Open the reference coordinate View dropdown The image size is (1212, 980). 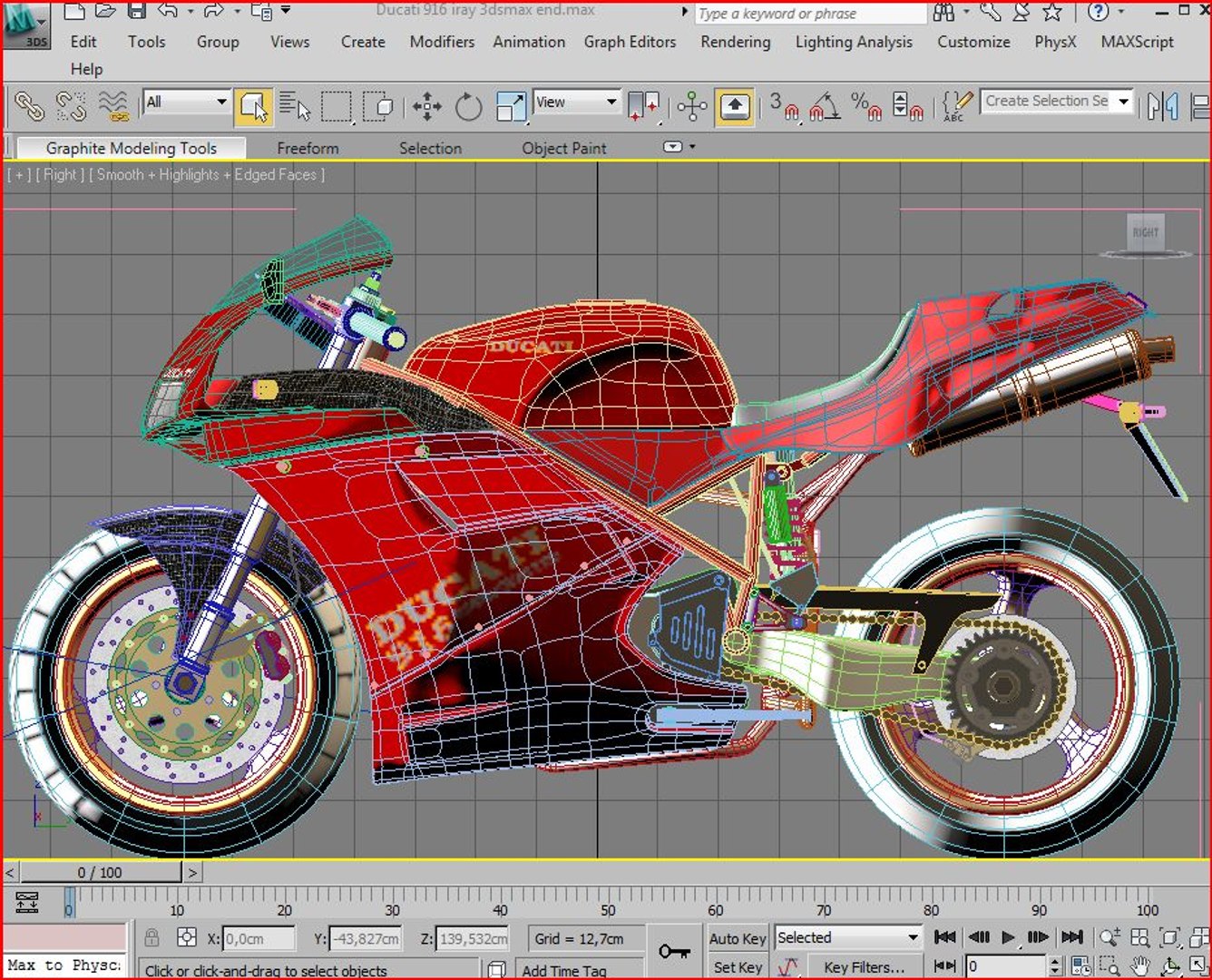576,102
